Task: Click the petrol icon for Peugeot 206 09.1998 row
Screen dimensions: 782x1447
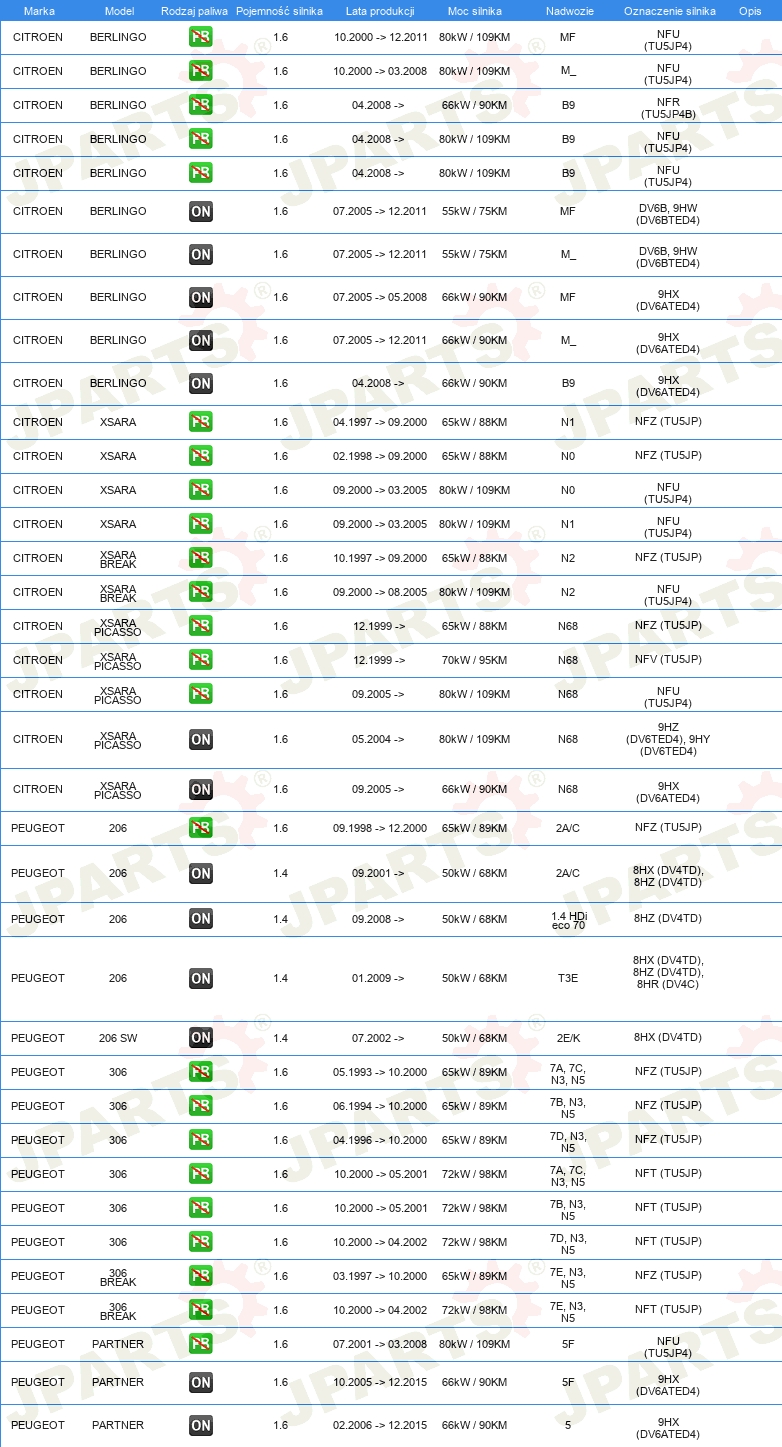Action: pos(201,828)
